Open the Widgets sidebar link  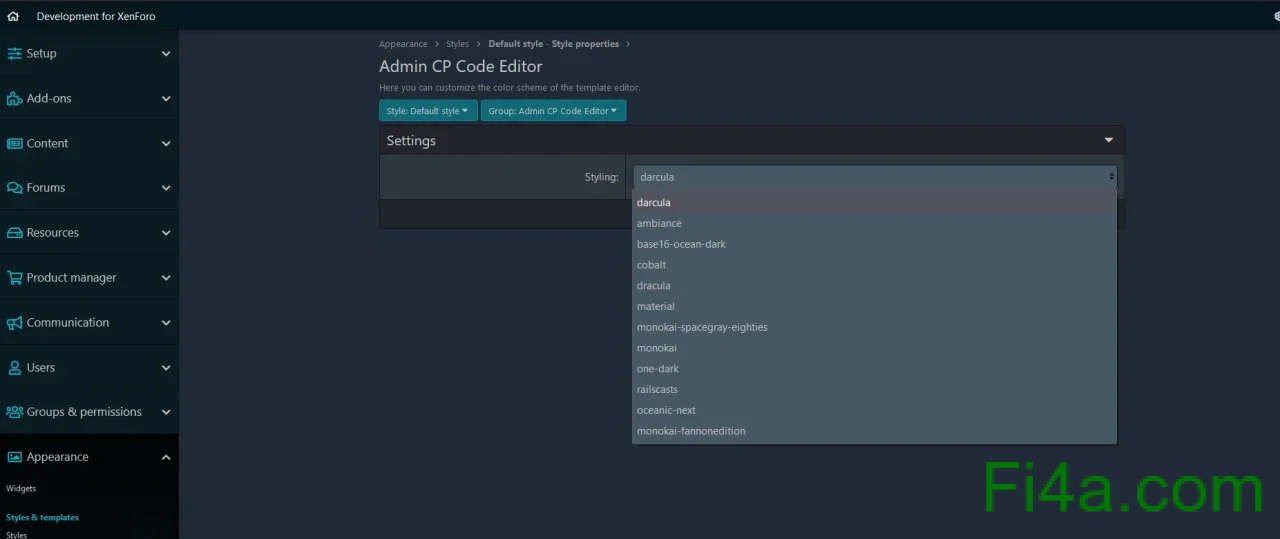point(21,489)
